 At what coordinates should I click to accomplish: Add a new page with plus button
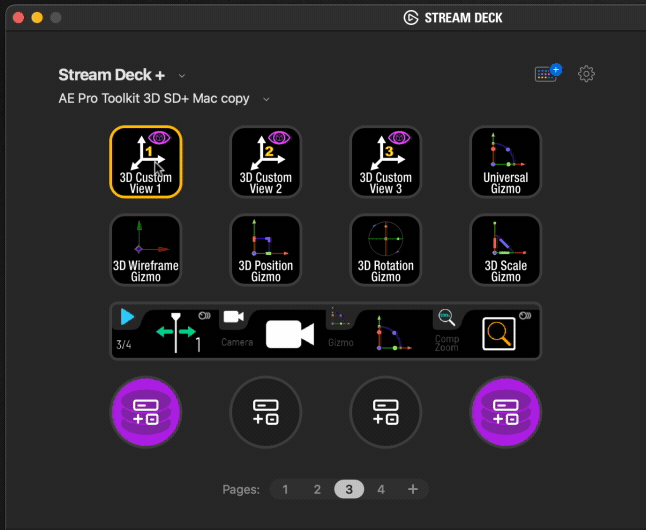[x=413, y=489]
